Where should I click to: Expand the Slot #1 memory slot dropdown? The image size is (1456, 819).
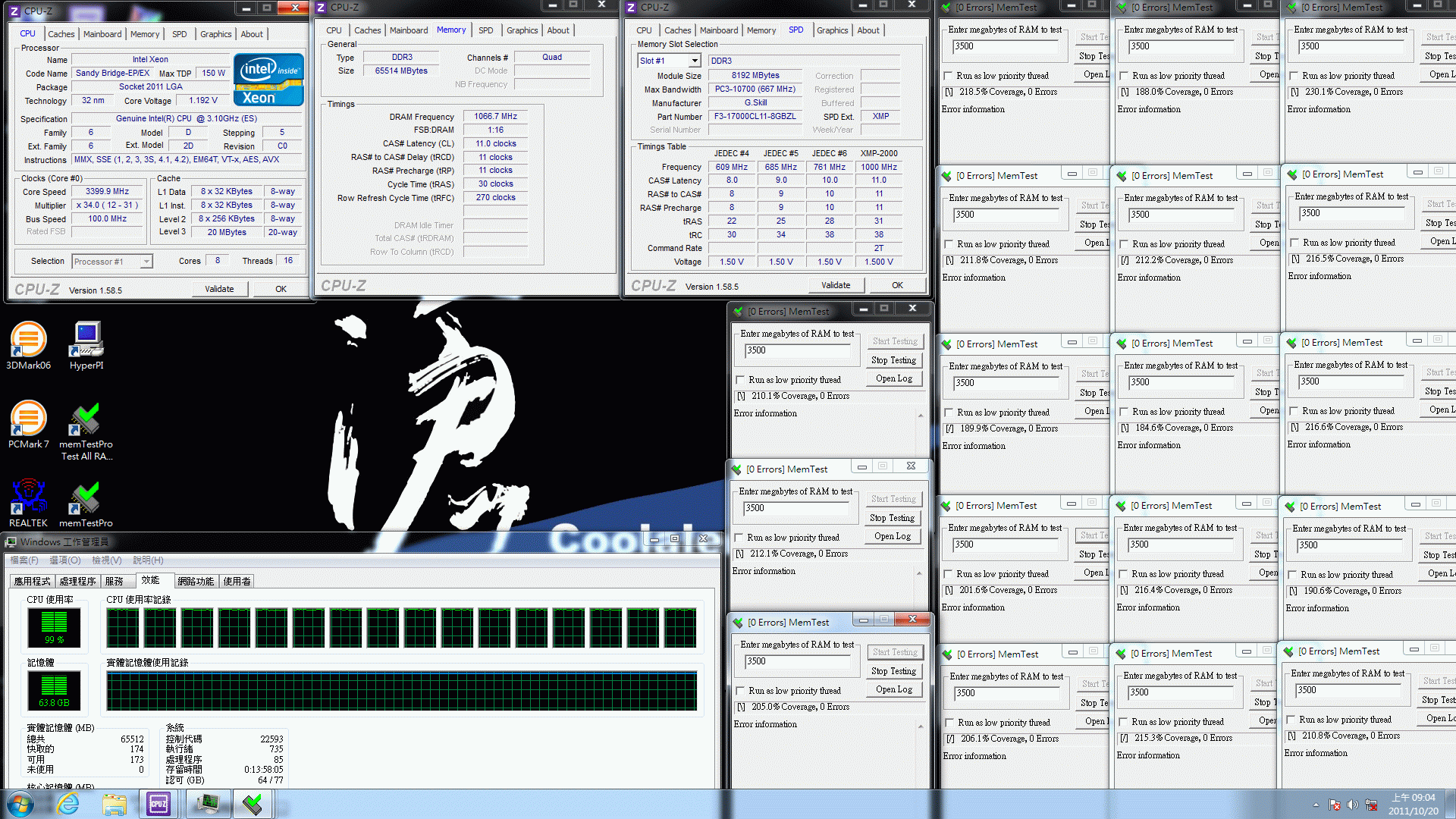(694, 61)
